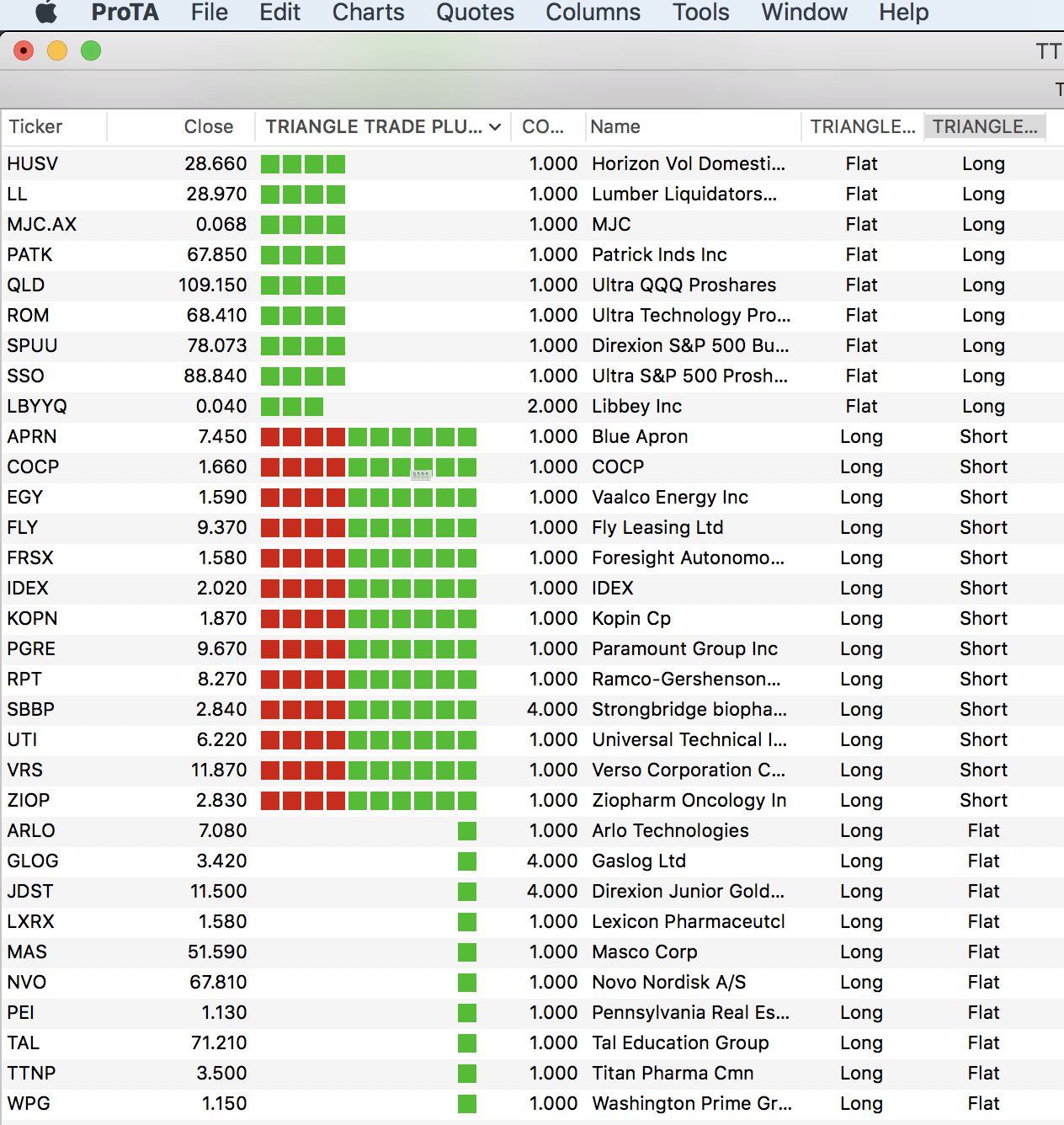Select the Novo Nordisk A/S row
This screenshot has width=1064, height=1125.
click(668, 983)
